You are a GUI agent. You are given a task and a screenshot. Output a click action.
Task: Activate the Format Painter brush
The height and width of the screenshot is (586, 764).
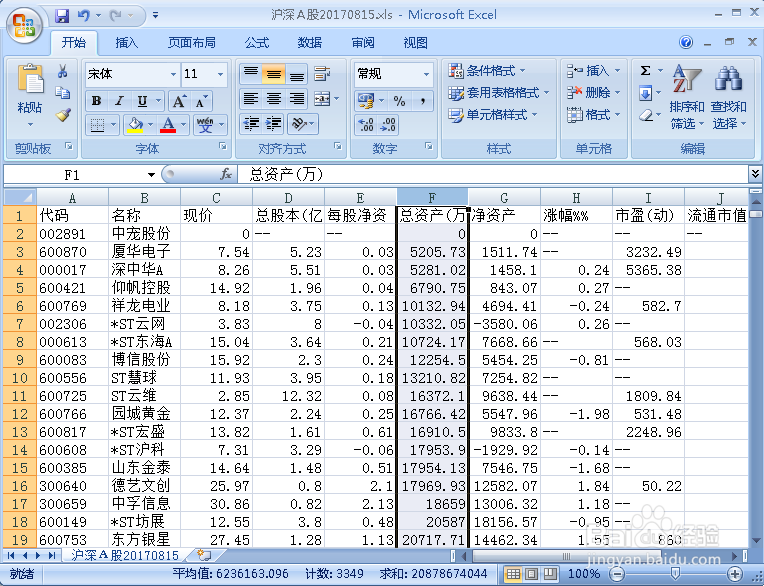tap(63, 115)
